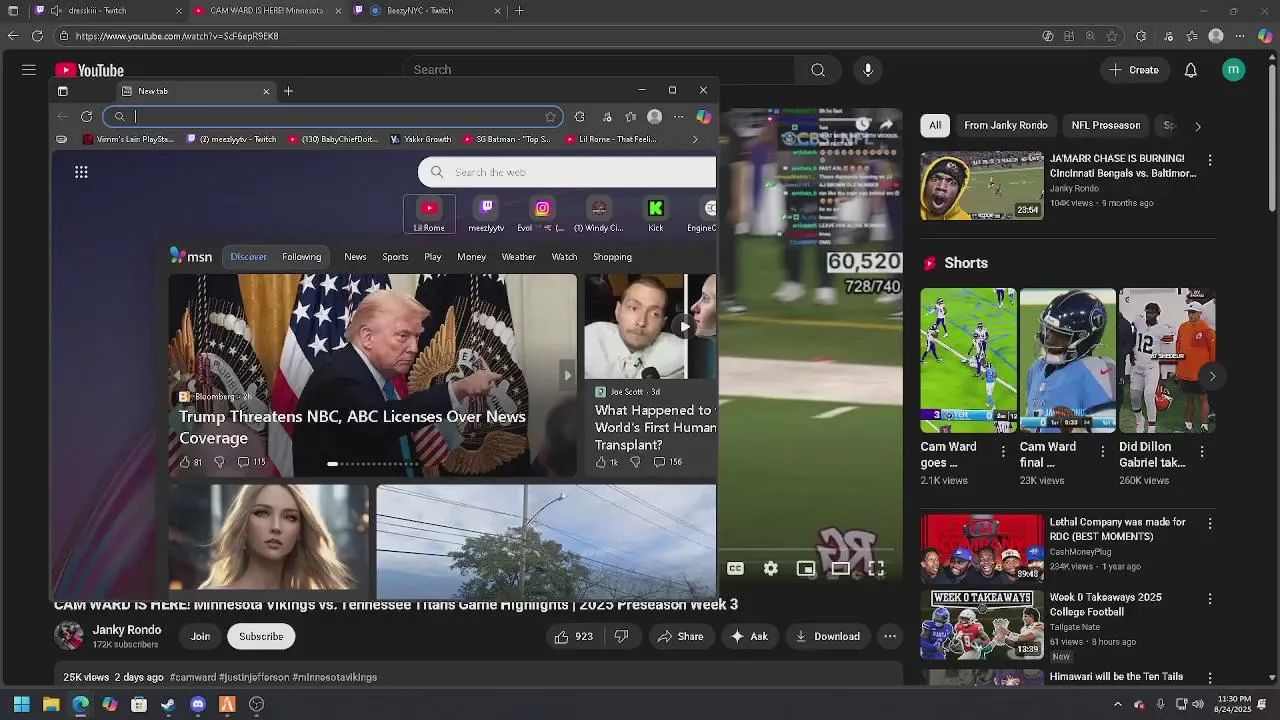Screen dimensions: 1280x720
Task: Open tab actions menu front Edge window
Action: pos(62,91)
